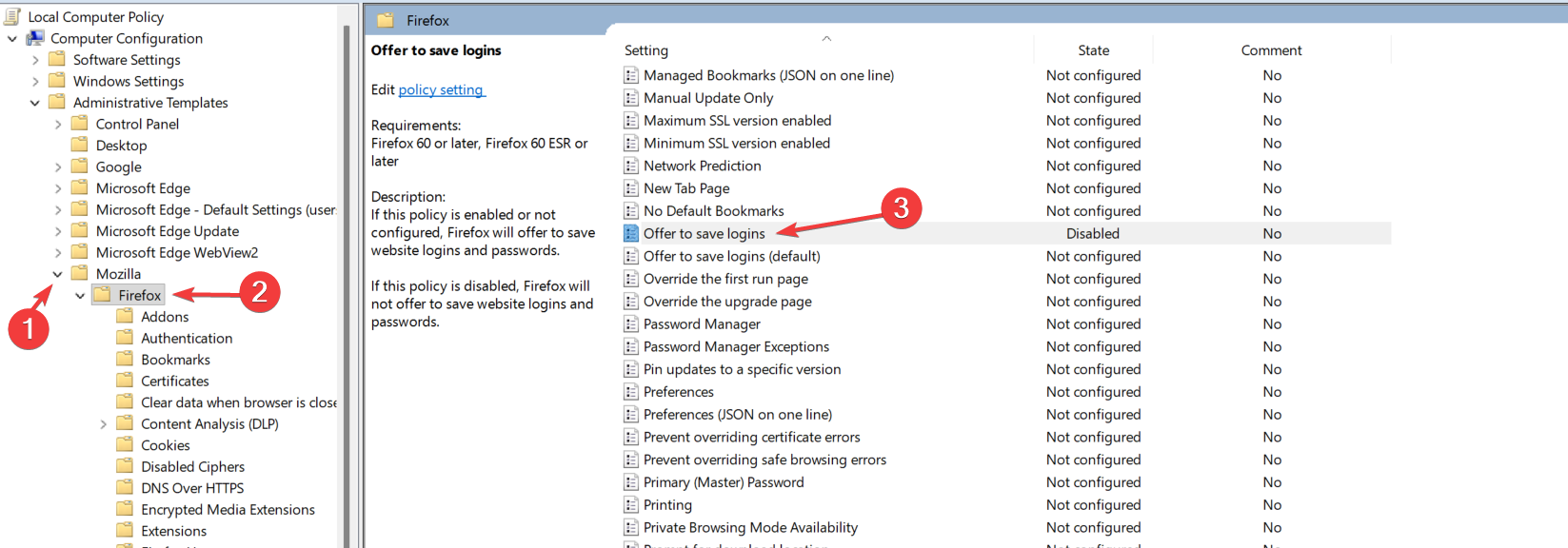Click the Control Panel folder icon

point(80,124)
